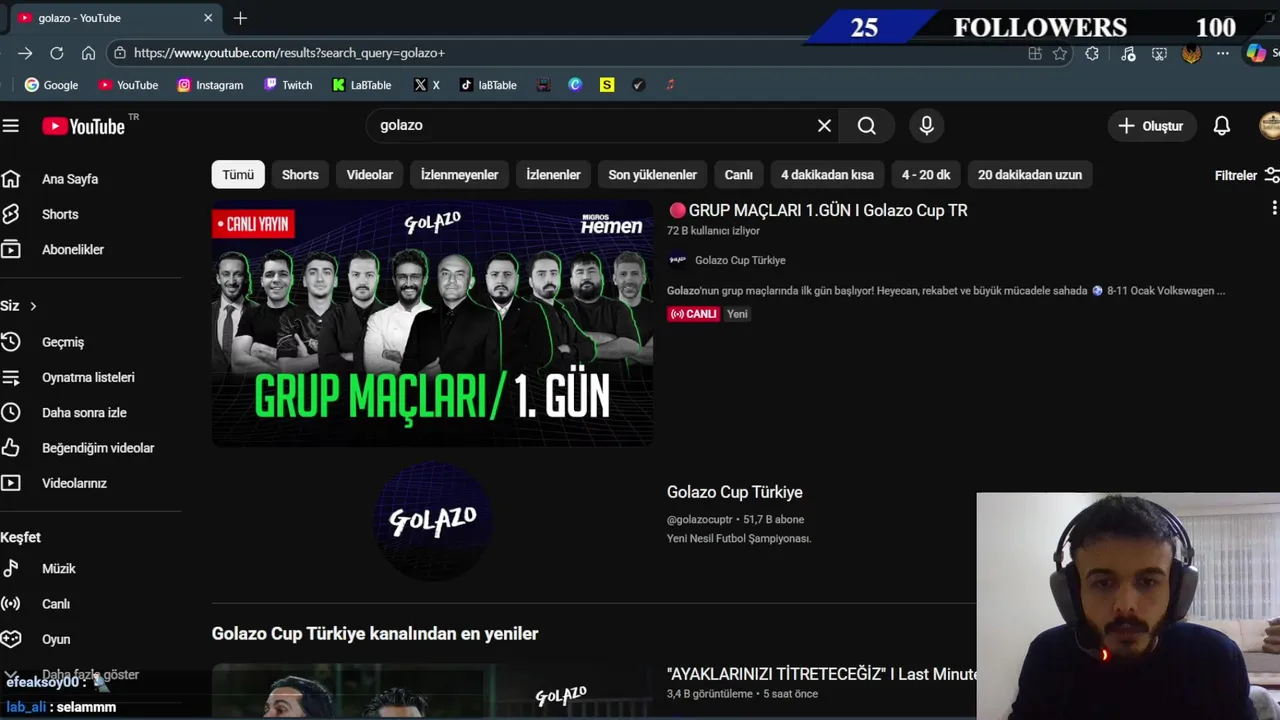Image resolution: width=1280 pixels, height=720 pixels.
Task: Click the browser address bar URL
Action: point(289,53)
